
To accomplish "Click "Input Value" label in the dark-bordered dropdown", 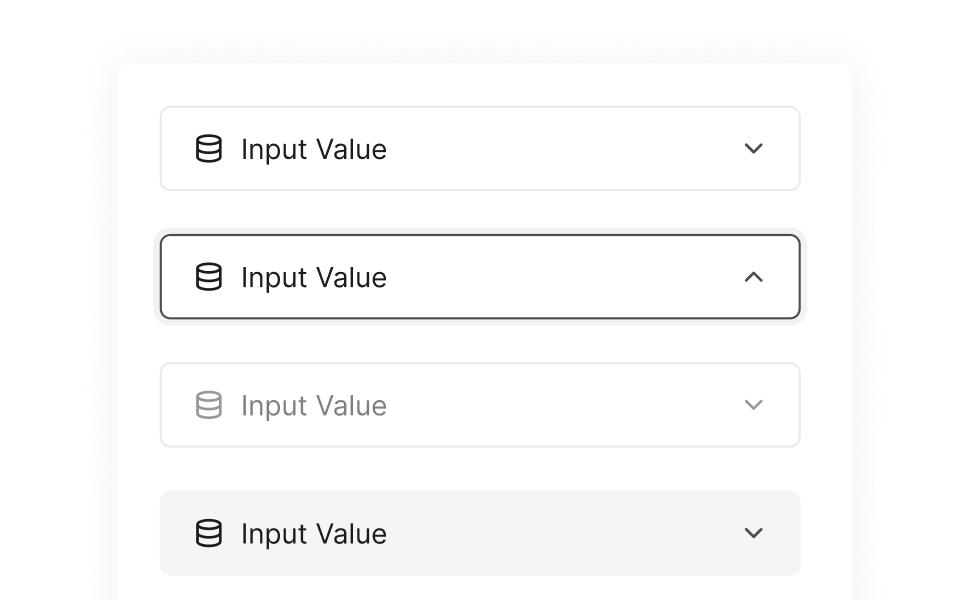I will [313, 277].
